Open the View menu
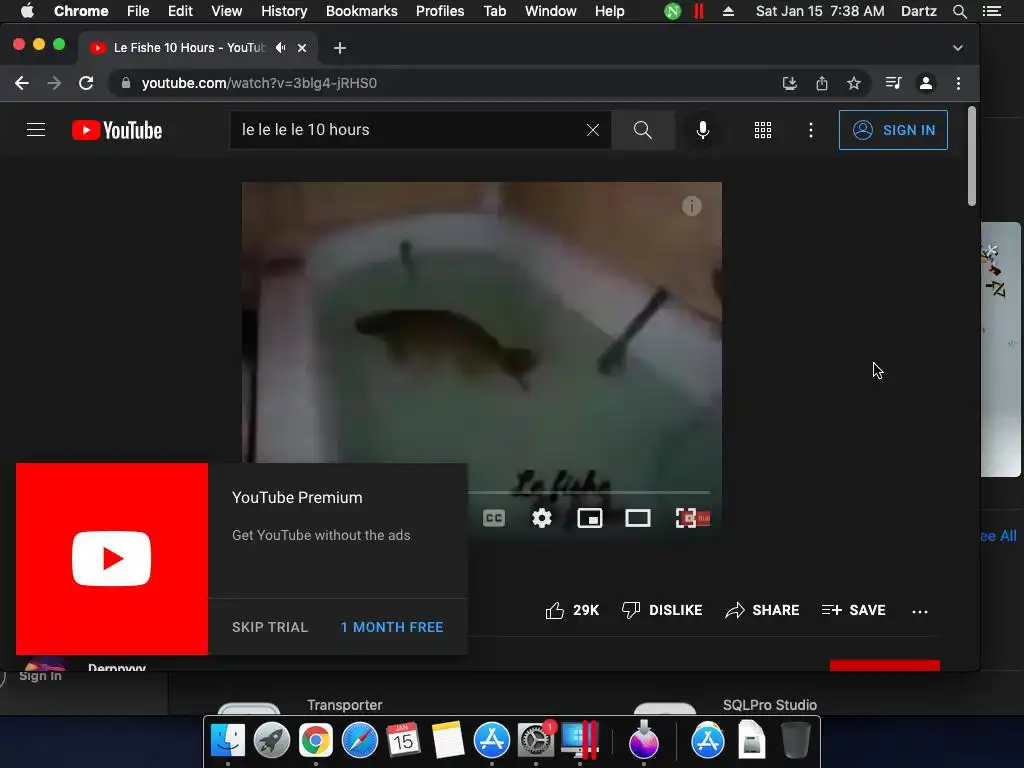This screenshot has width=1024, height=768. coord(227,11)
